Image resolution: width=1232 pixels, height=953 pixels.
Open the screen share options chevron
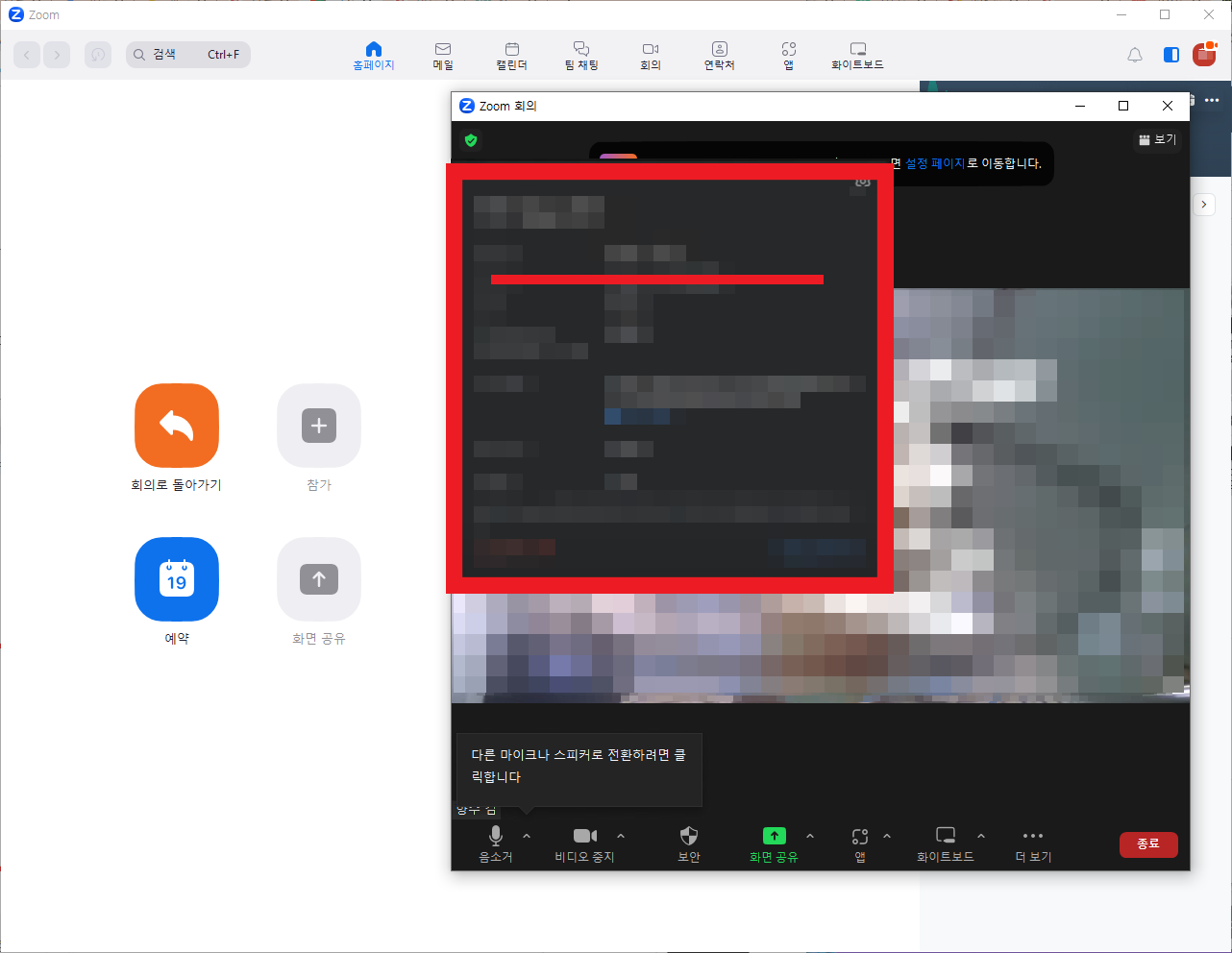pos(809,835)
